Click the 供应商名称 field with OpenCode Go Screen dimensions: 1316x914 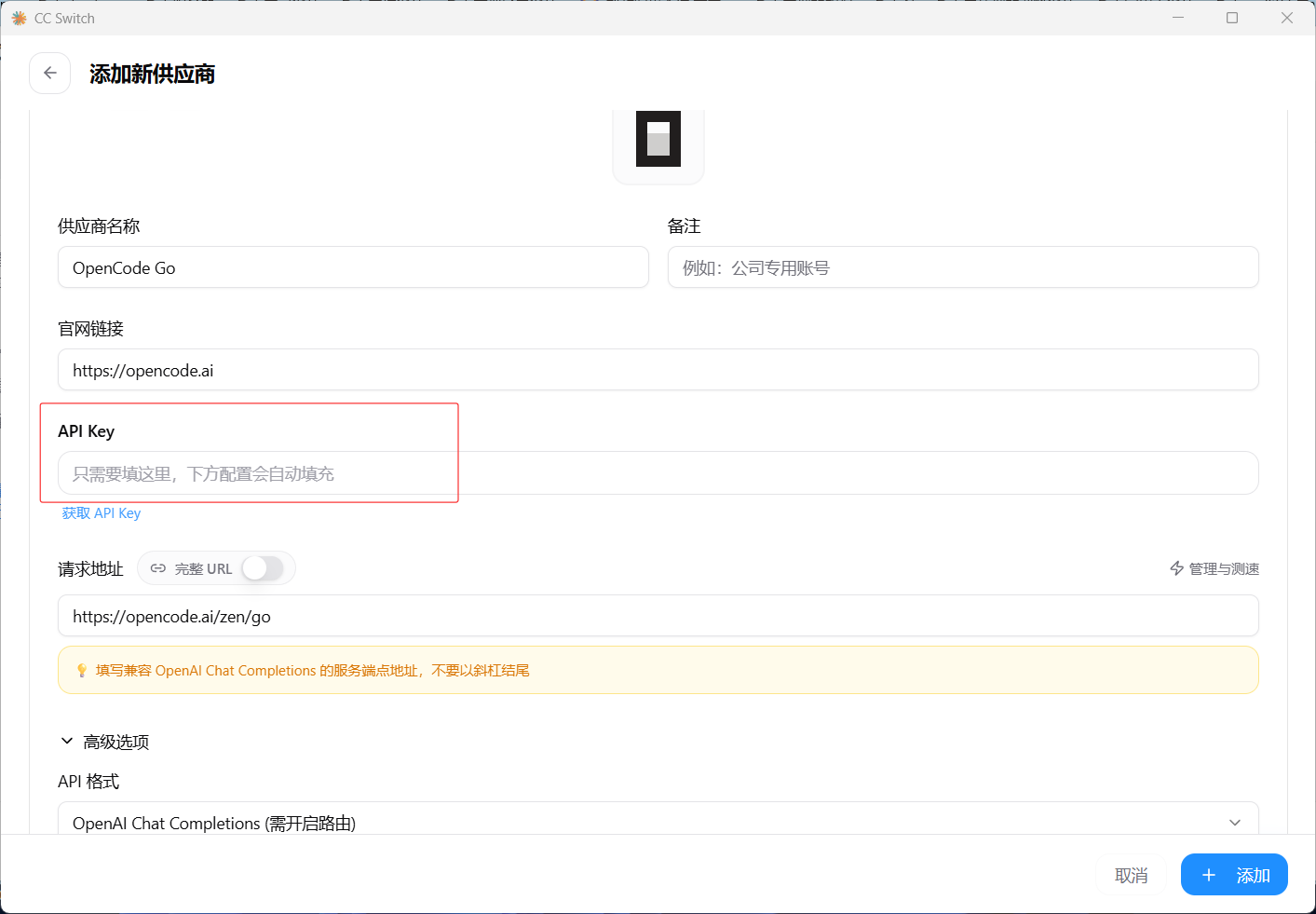pyautogui.click(x=353, y=267)
